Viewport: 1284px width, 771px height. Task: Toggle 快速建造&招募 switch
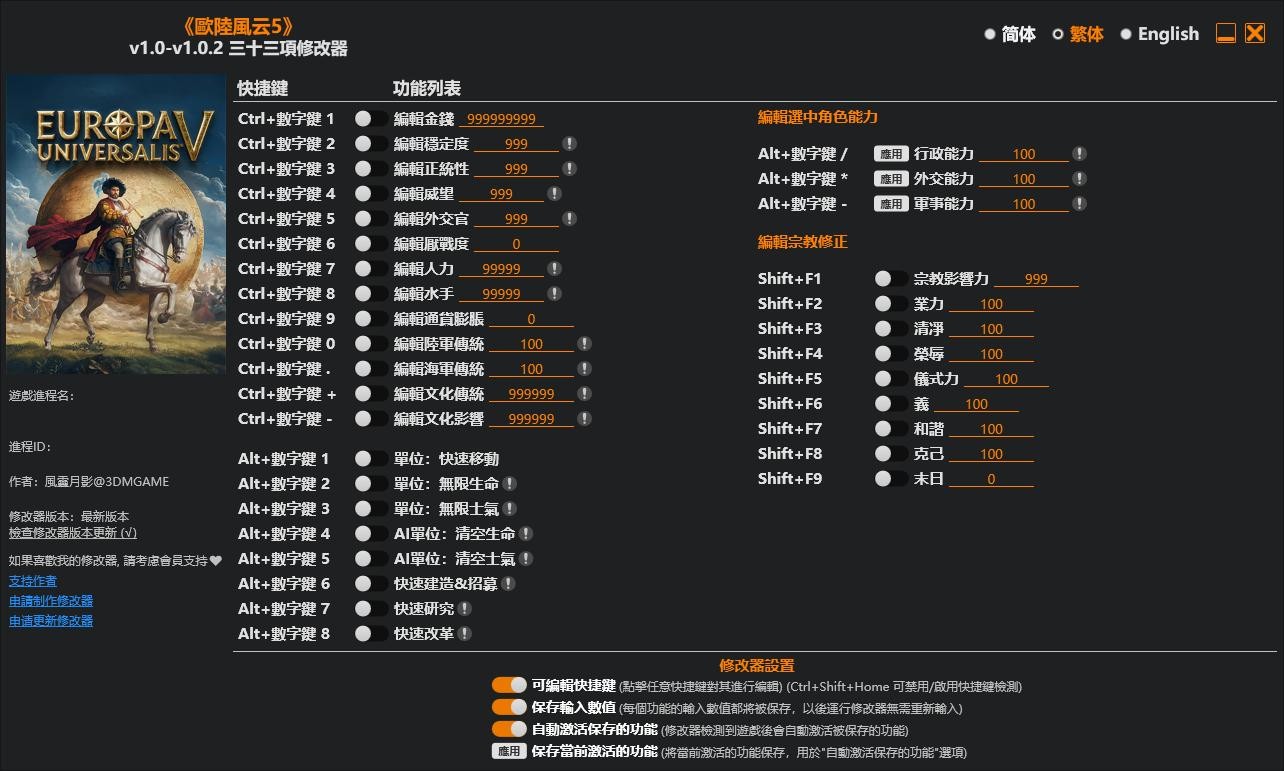tap(371, 584)
